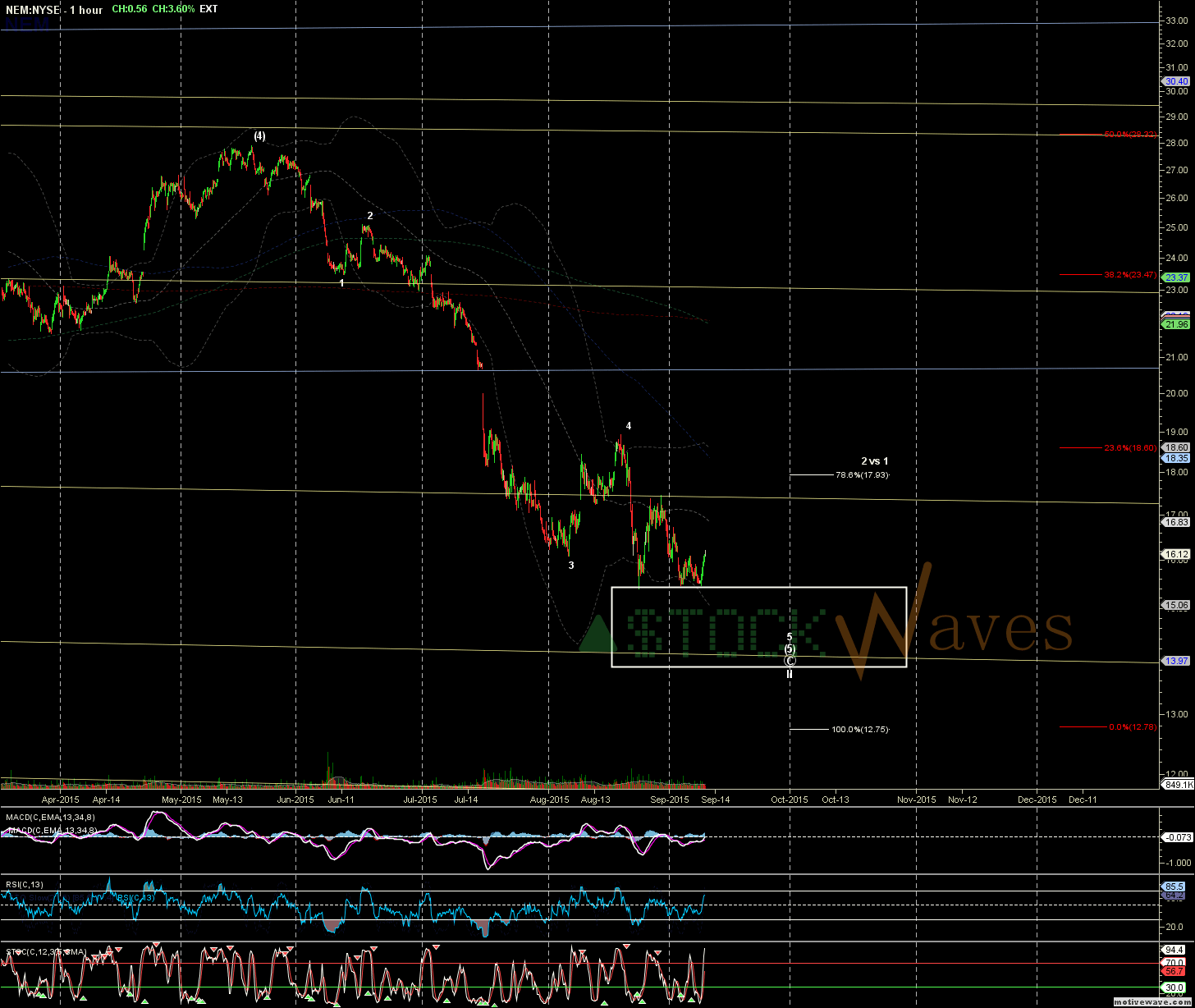Click the red 23.6%(18.60) retracement label

pyautogui.click(x=1129, y=447)
